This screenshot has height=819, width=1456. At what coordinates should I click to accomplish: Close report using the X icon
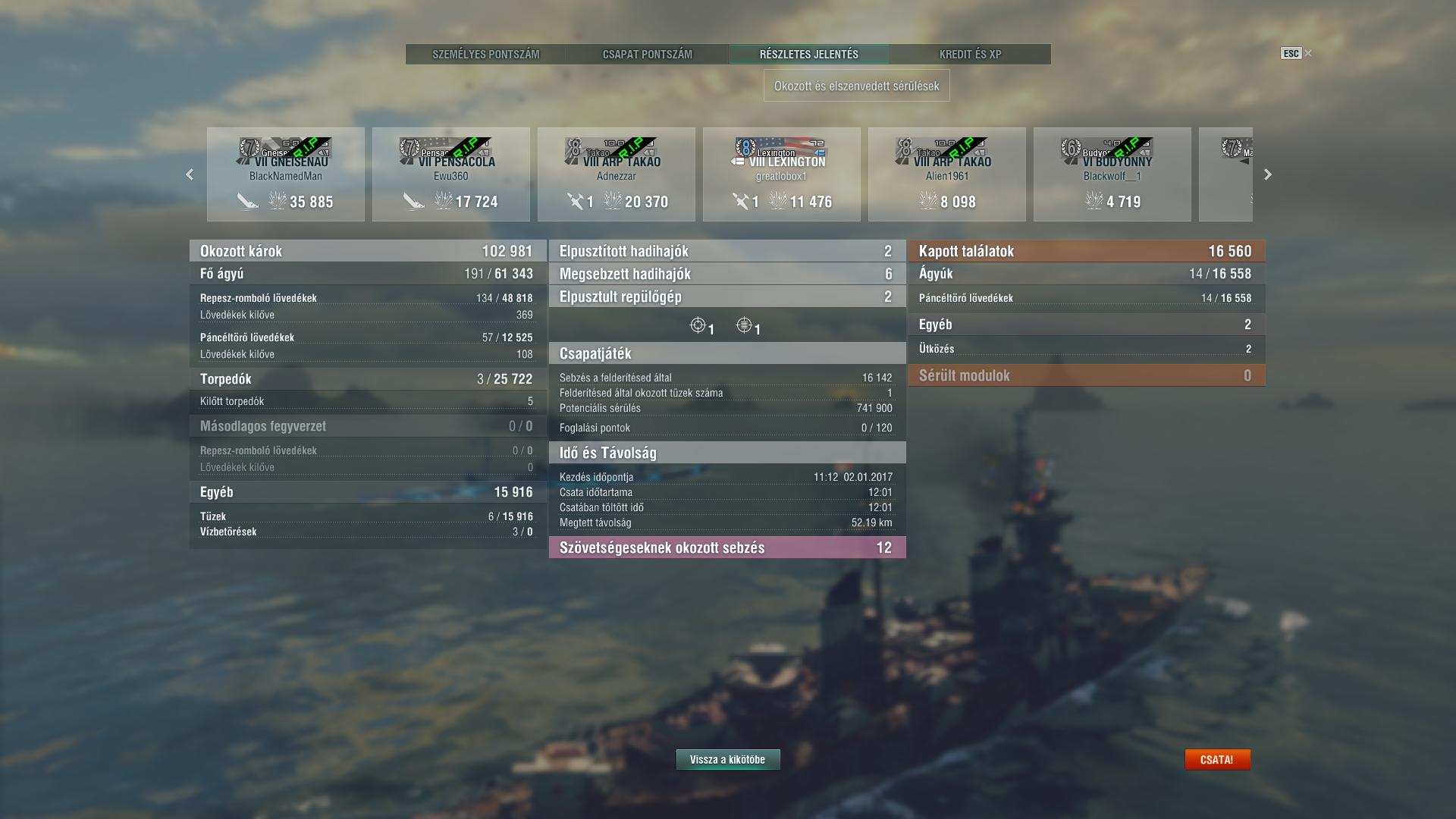pyautogui.click(x=1308, y=53)
